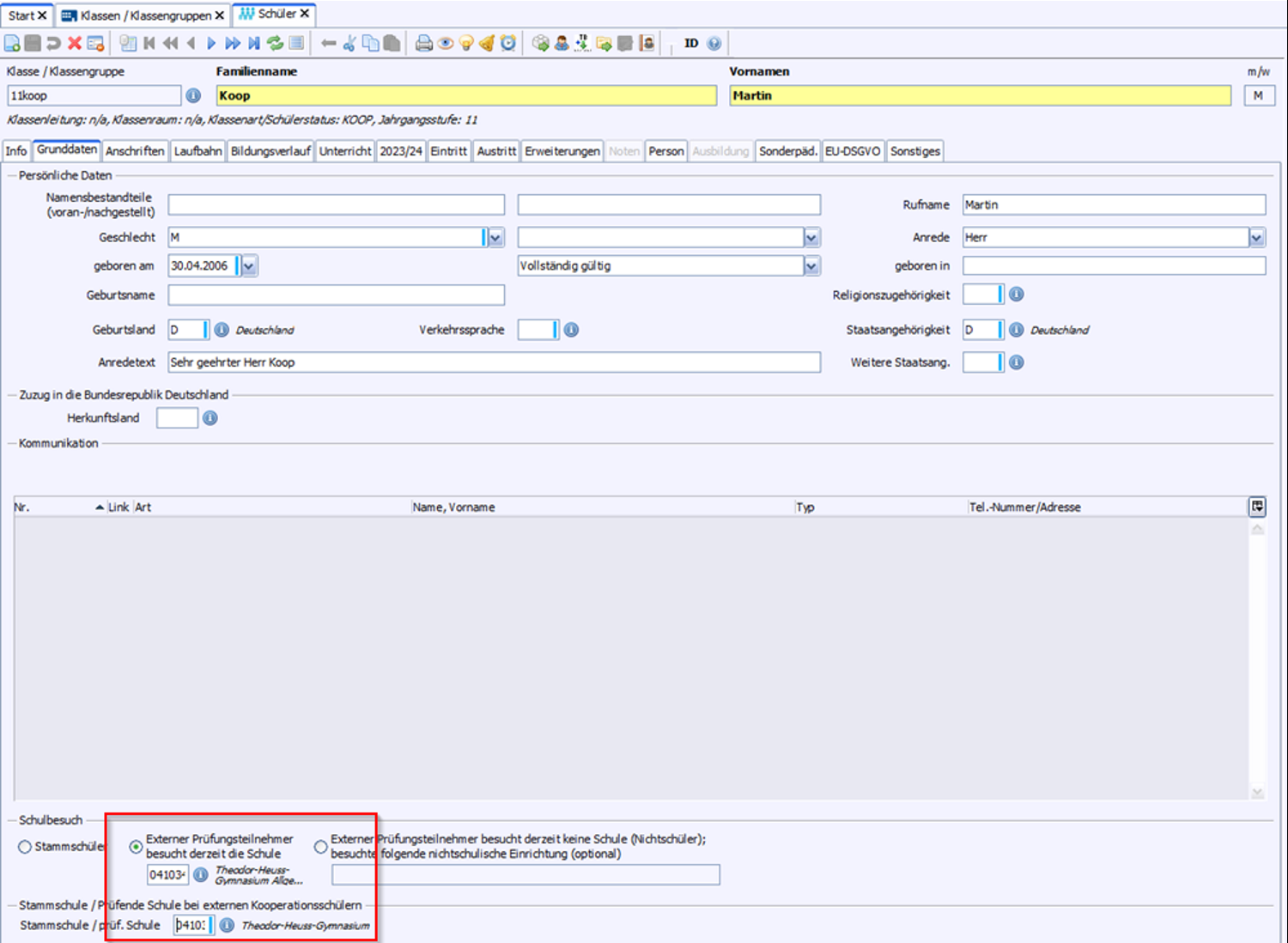
Task: Go to next record with blue arrow
Action: point(211,43)
